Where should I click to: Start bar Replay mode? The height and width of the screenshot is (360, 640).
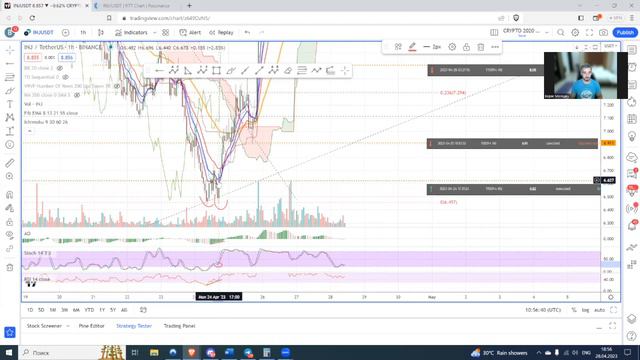click(x=221, y=32)
